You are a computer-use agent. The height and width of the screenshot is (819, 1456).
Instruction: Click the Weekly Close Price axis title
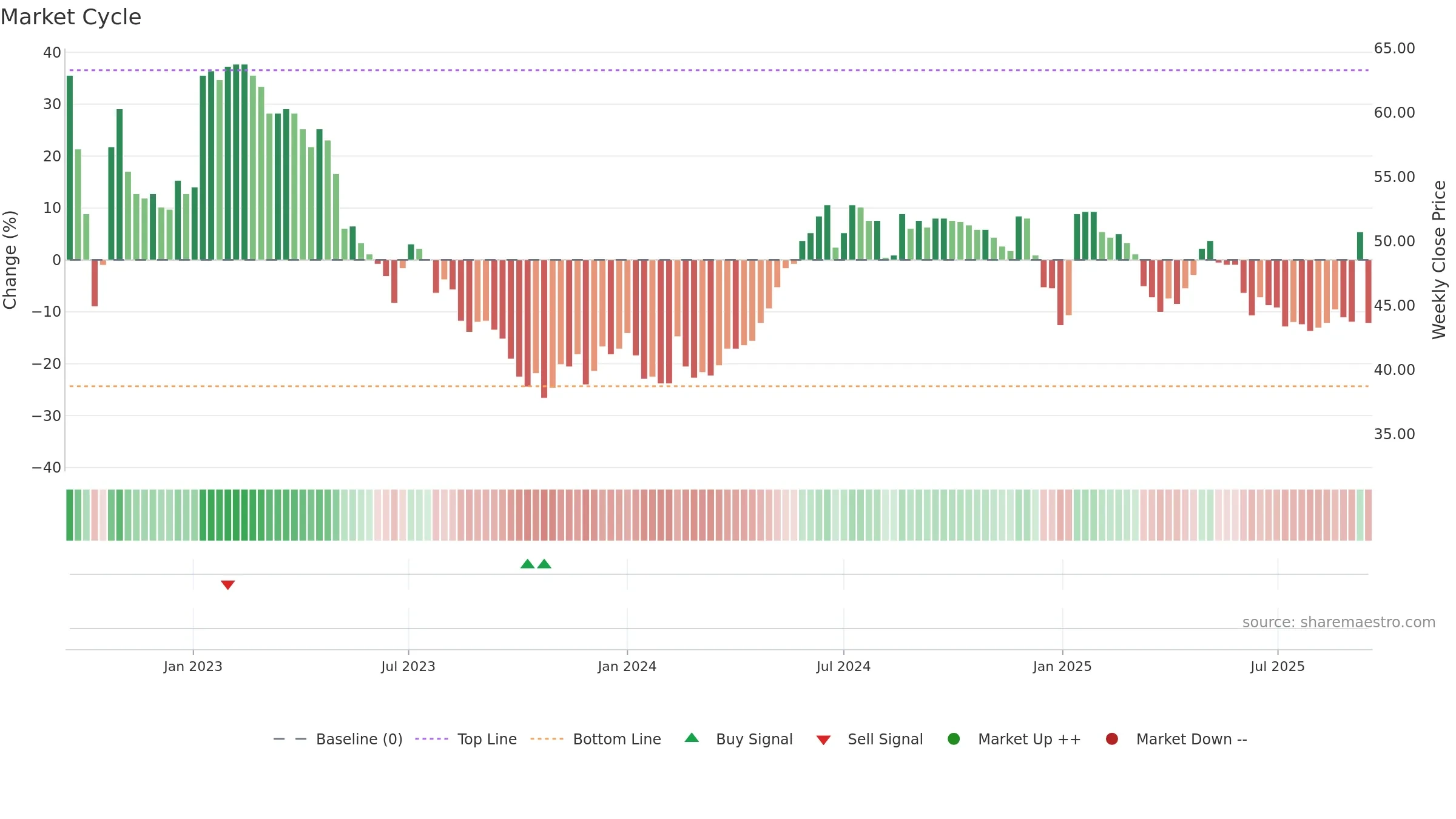coord(1439,260)
